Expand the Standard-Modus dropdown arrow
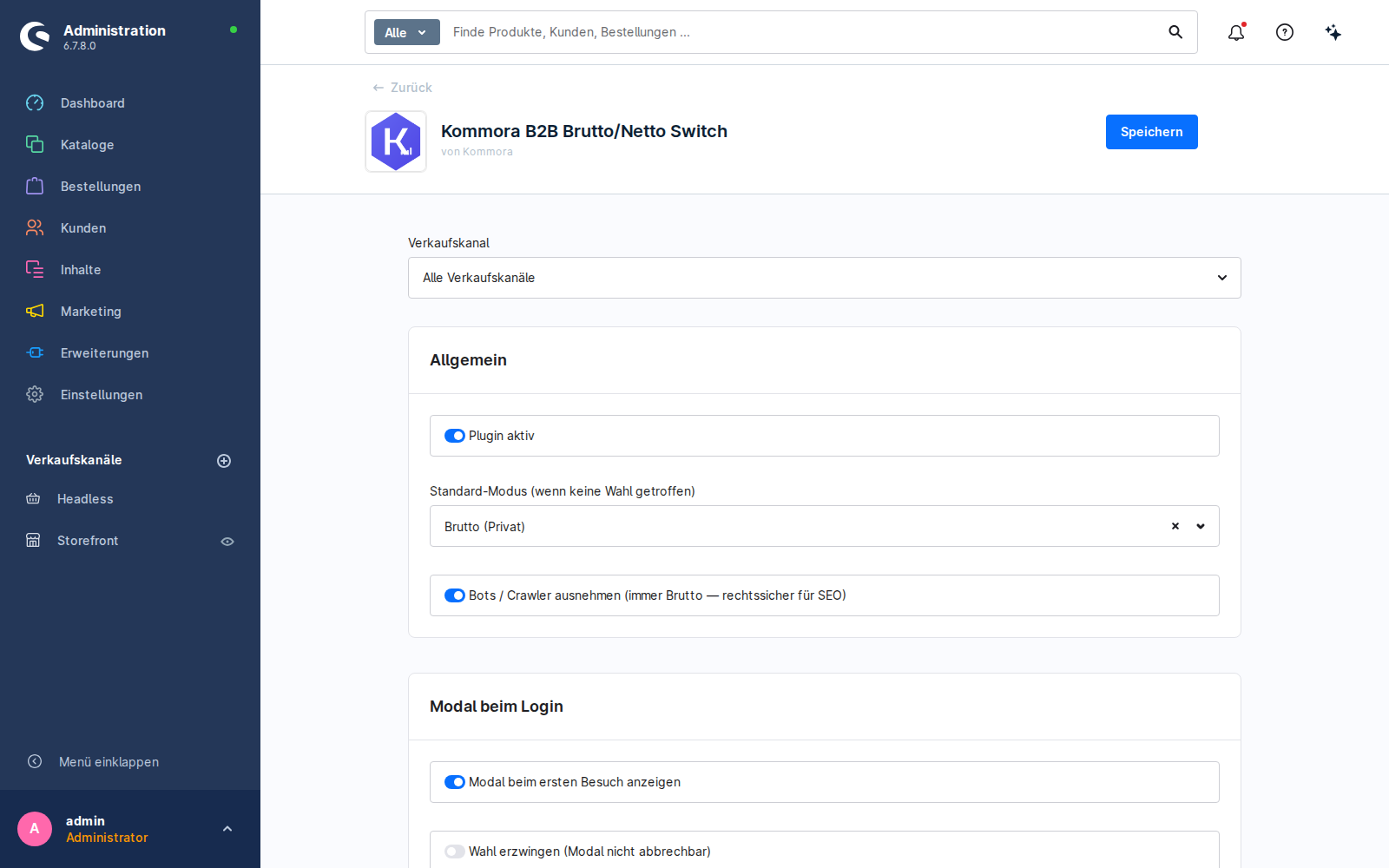The width and height of the screenshot is (1389, 868). click(x=1201, y=526)
